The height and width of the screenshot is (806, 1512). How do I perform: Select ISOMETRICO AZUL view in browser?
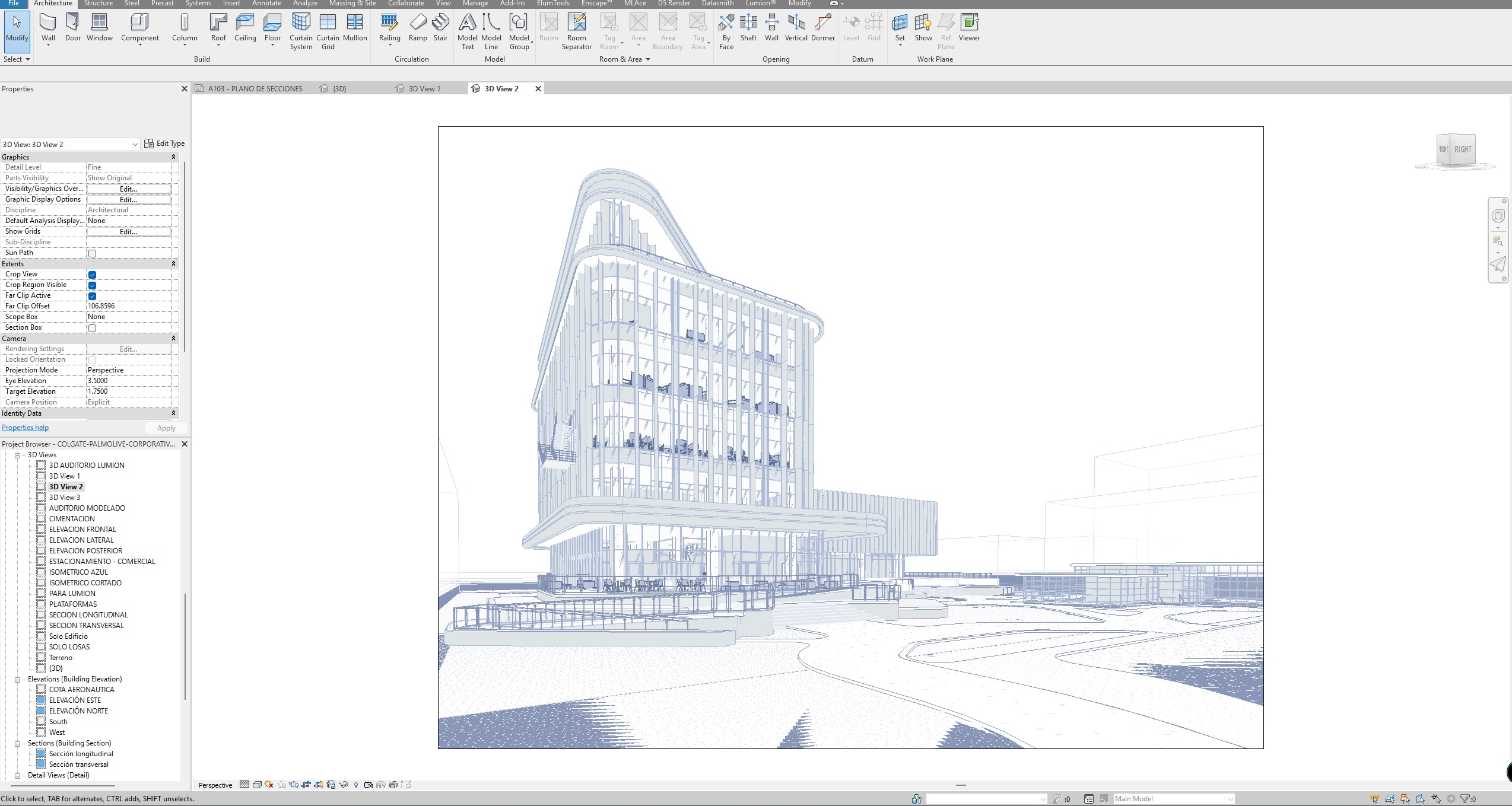[78, 572]
